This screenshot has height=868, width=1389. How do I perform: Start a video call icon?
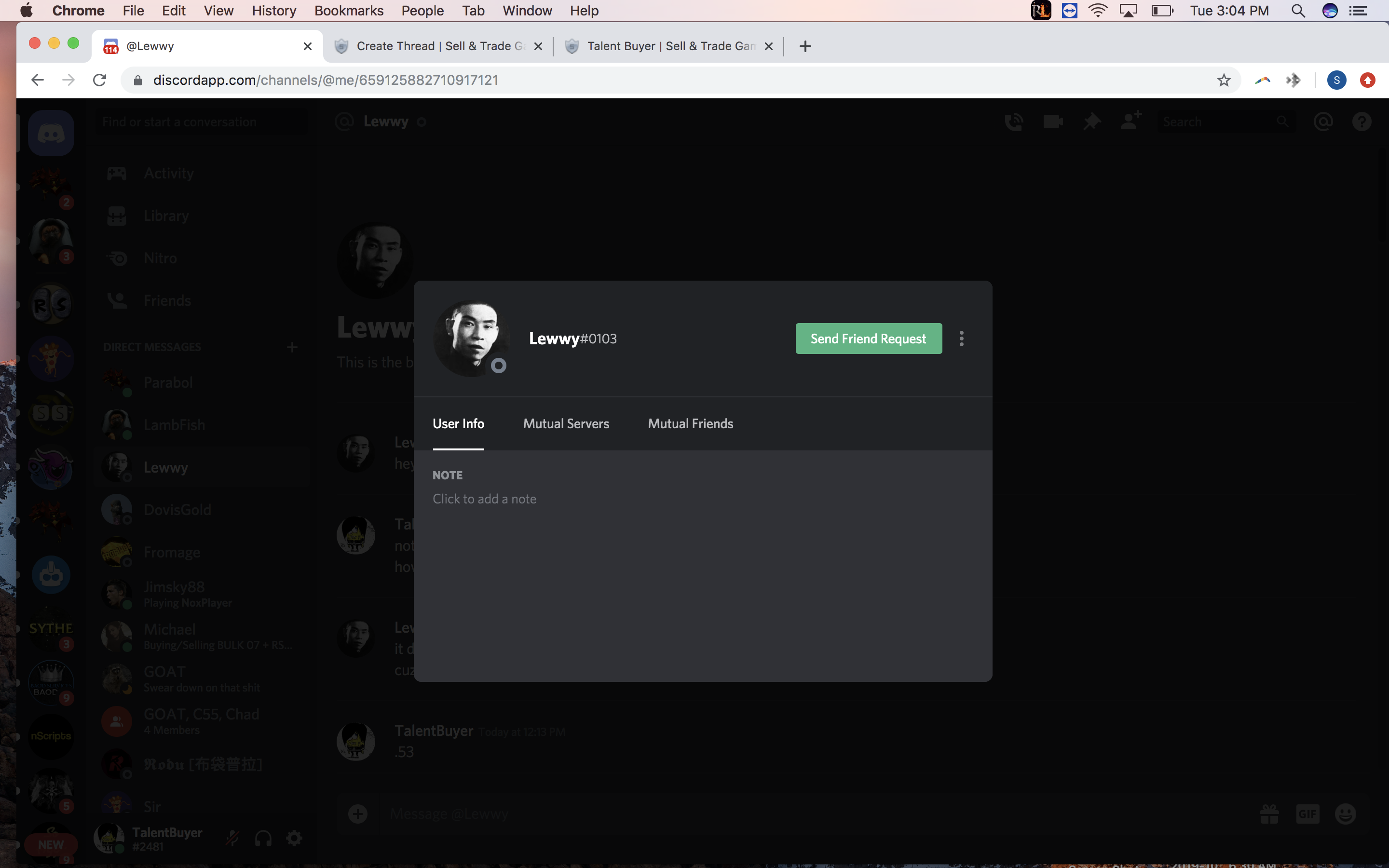tap(1053, 122)
